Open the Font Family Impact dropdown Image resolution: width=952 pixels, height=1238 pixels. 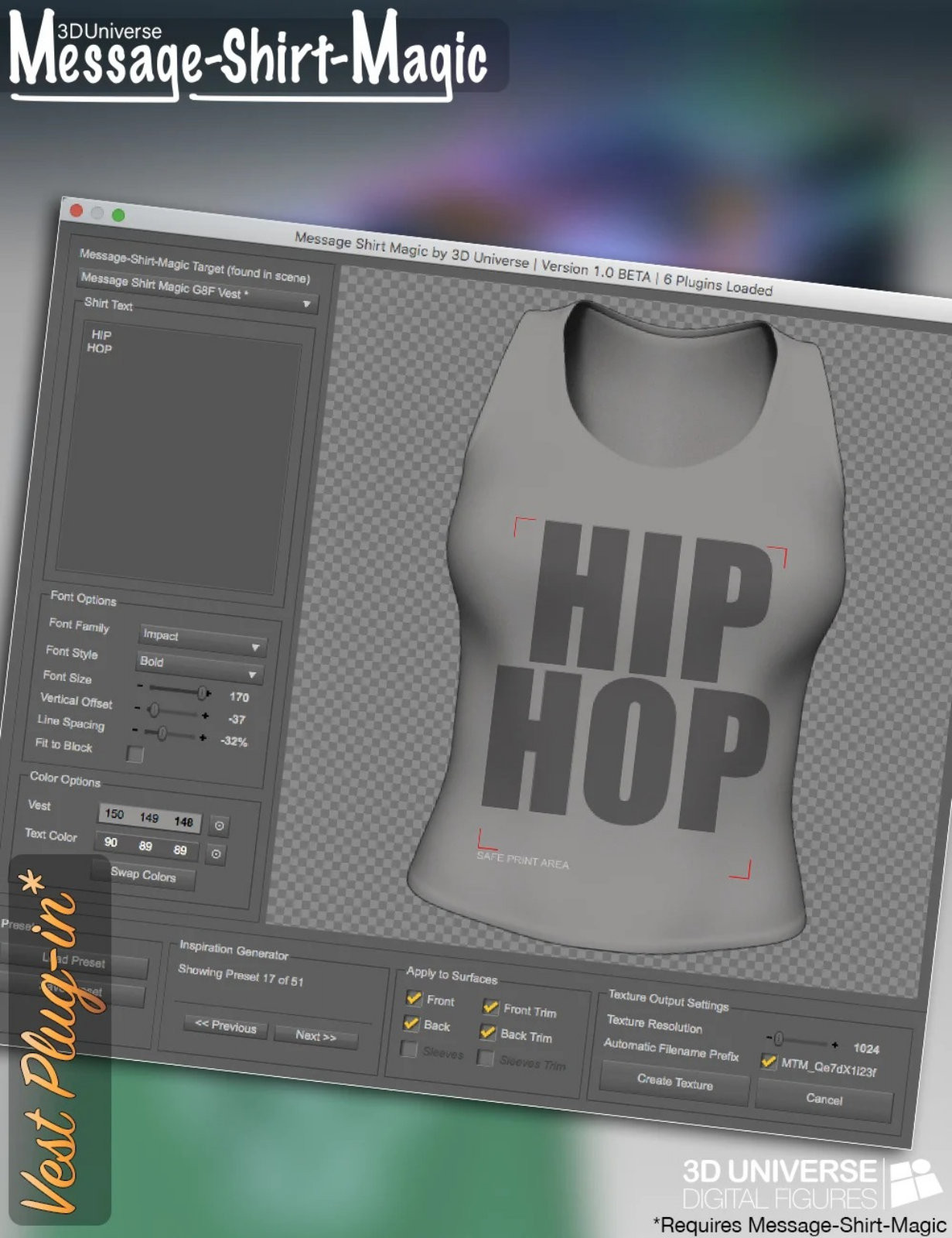(202, 639)
